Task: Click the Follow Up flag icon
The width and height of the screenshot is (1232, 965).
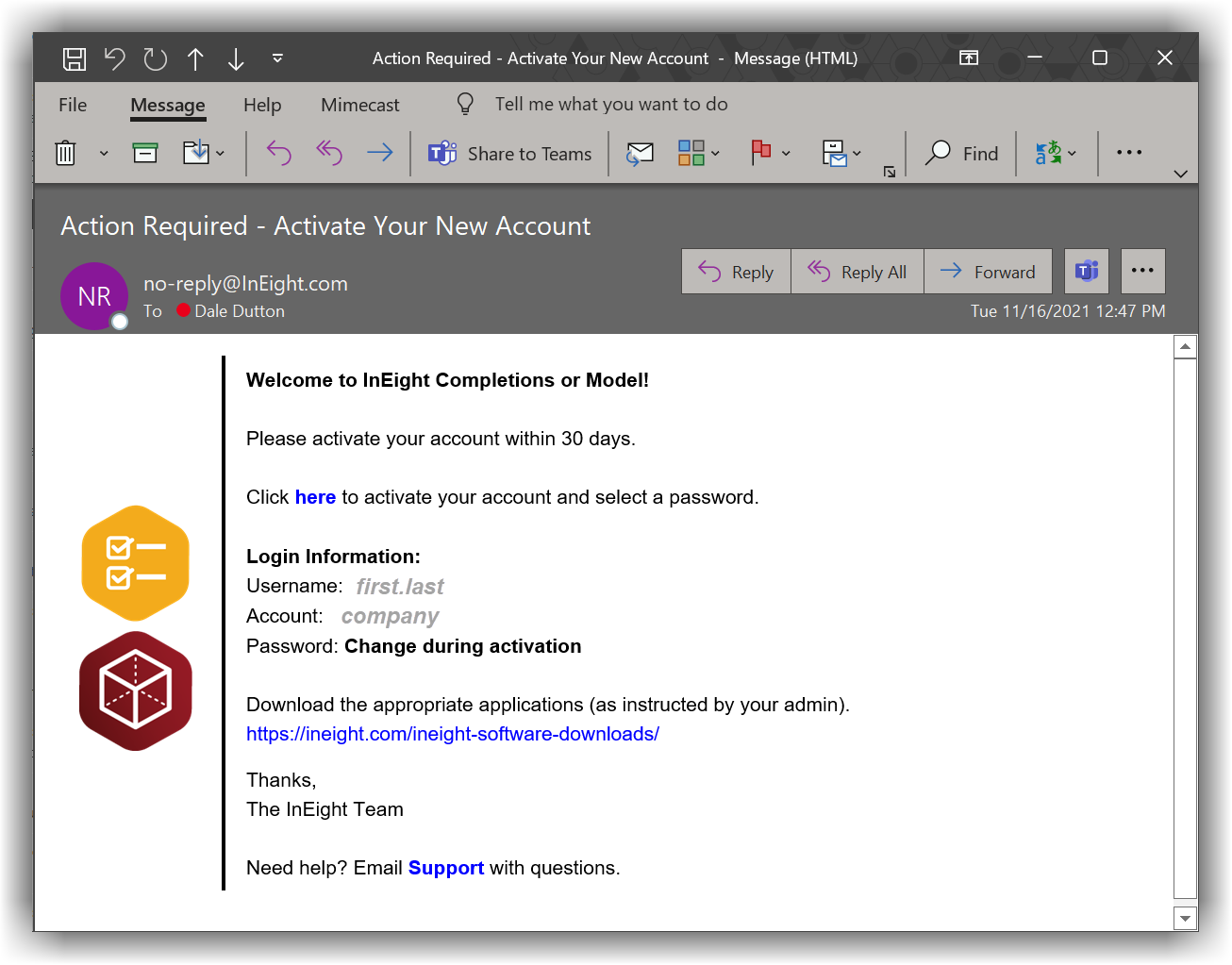Action: [761, 153]
